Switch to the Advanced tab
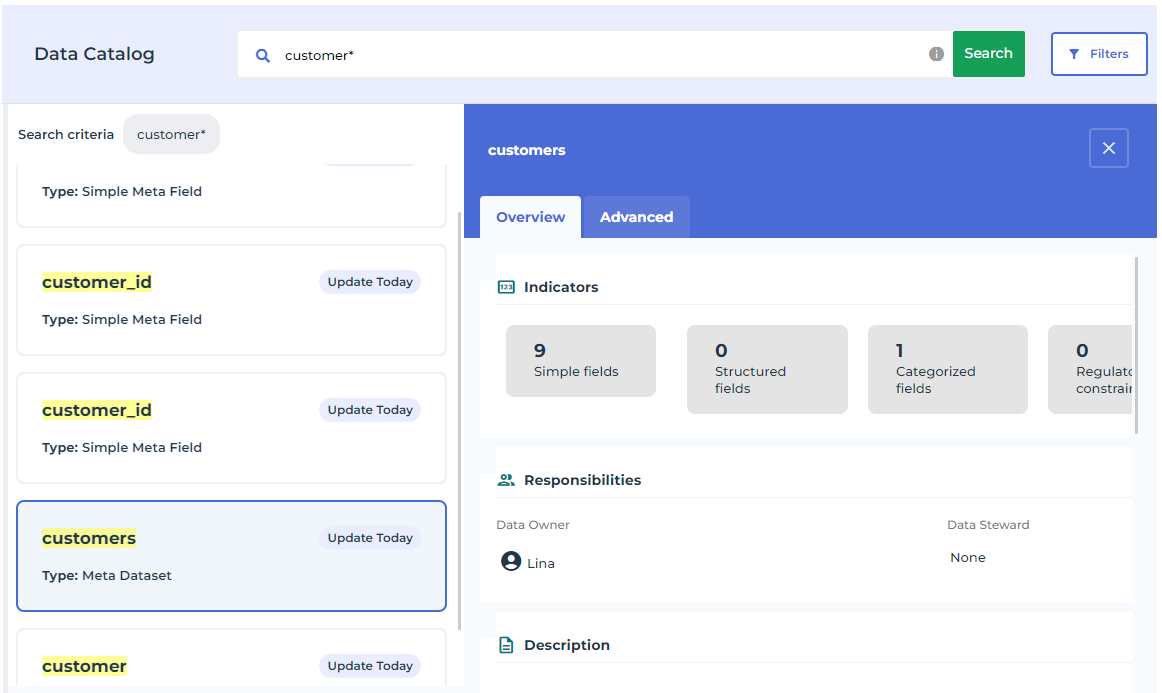The image size is (1162, 693). tap(636, 217)
